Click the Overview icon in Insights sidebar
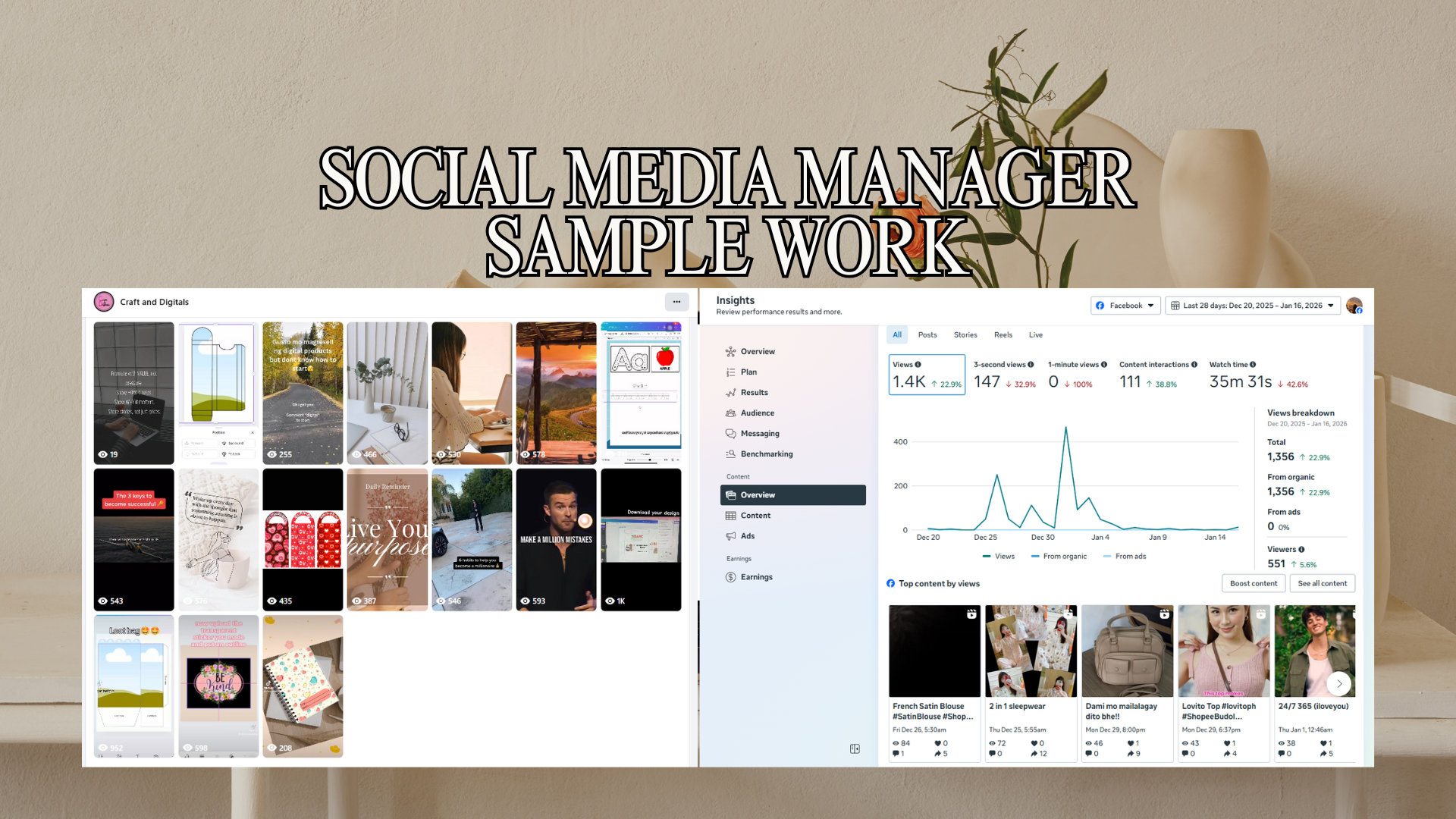 tap(730, 352)
